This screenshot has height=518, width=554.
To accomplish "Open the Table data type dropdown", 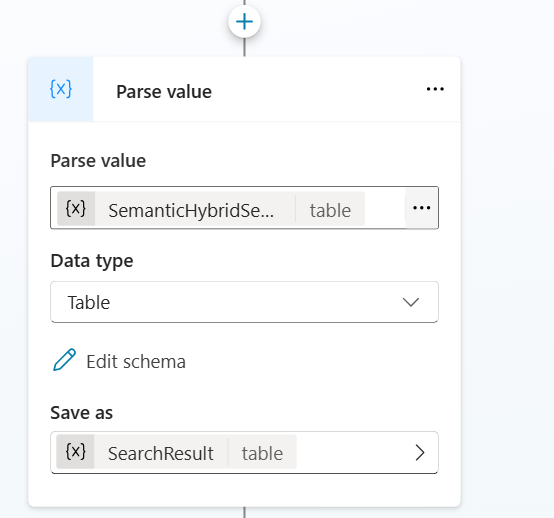I will pos(244,302).
